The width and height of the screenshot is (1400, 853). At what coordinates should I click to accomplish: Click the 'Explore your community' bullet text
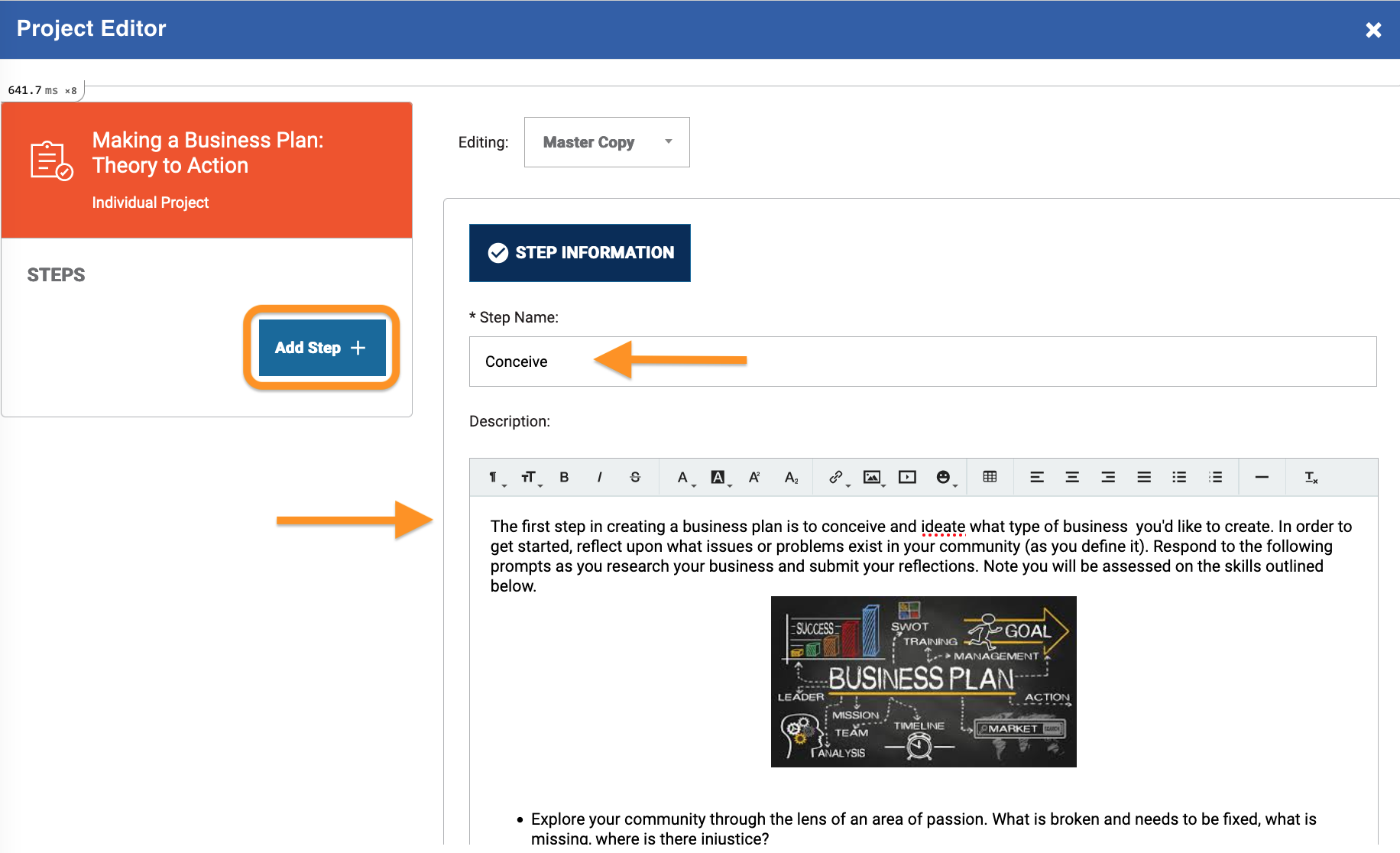pos(923,829)
